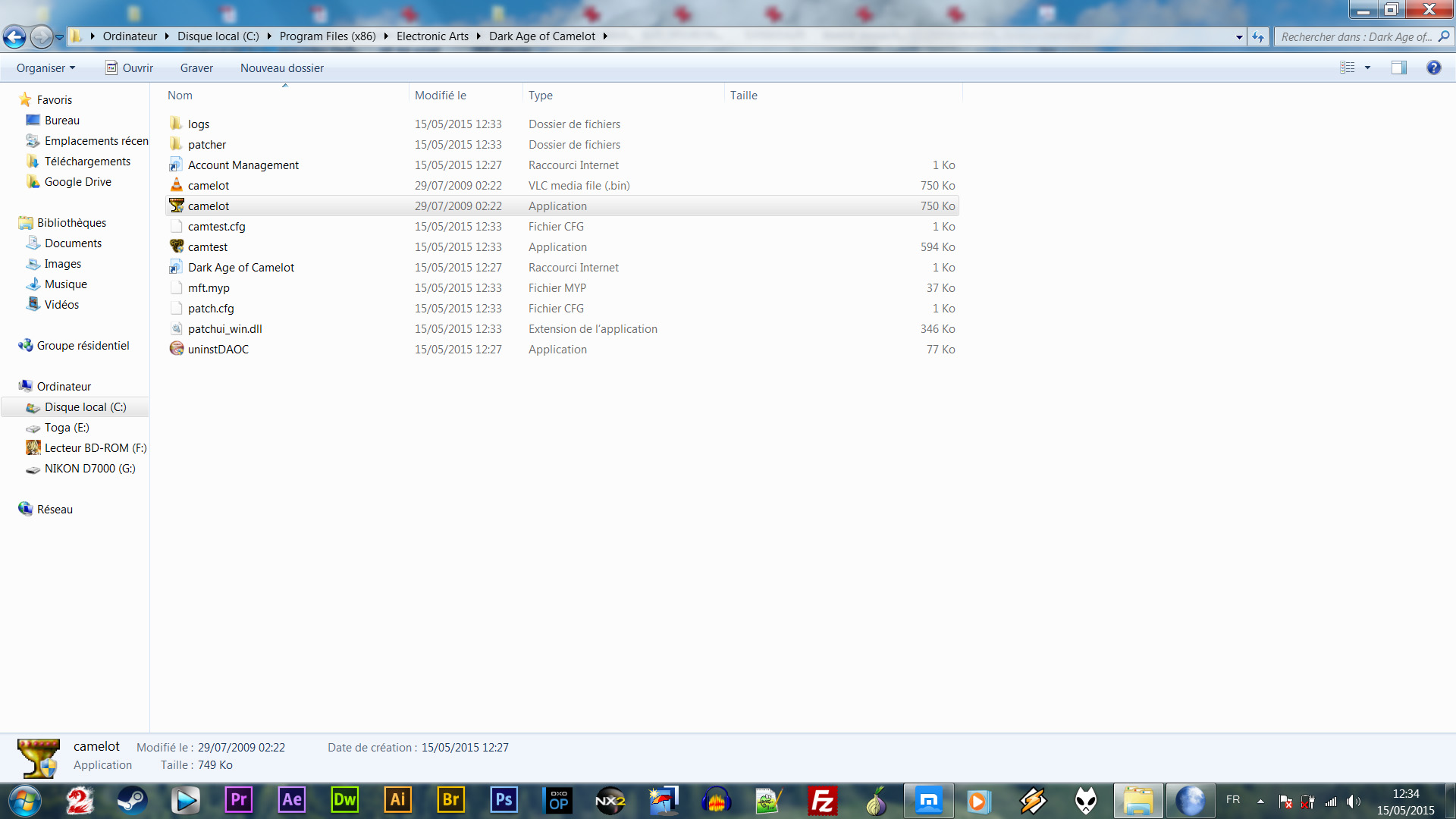1456x819 pixels.
Task: Select the camelot Application goblet icon
Action: (176, 206)
